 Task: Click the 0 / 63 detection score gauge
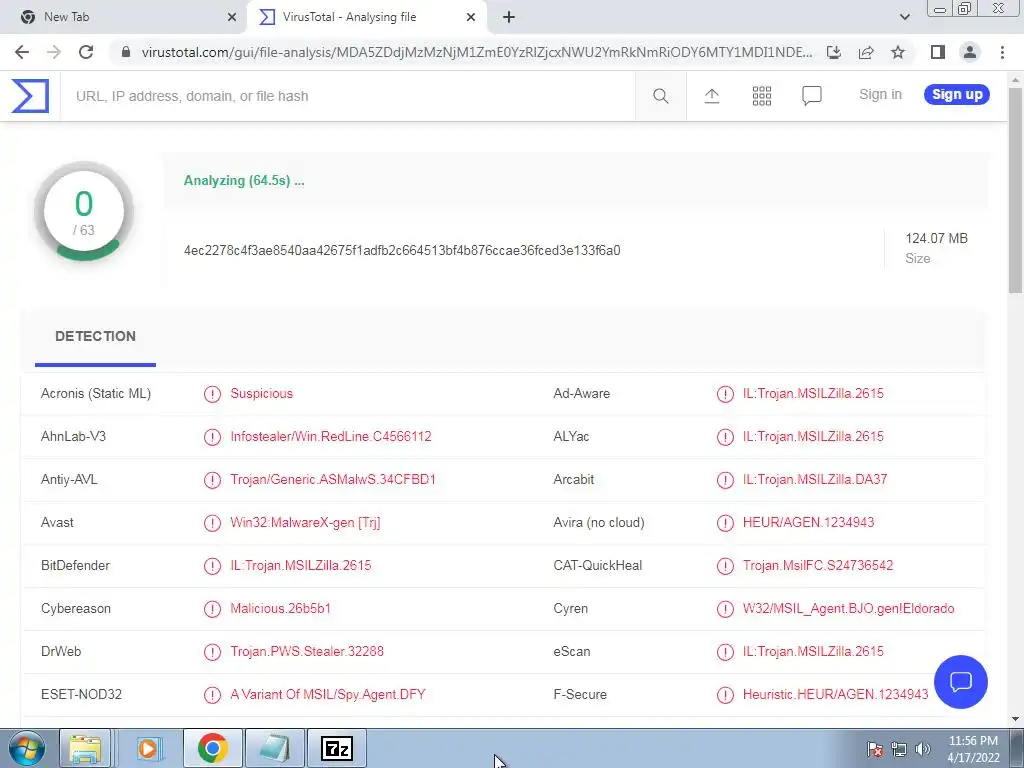84,212
